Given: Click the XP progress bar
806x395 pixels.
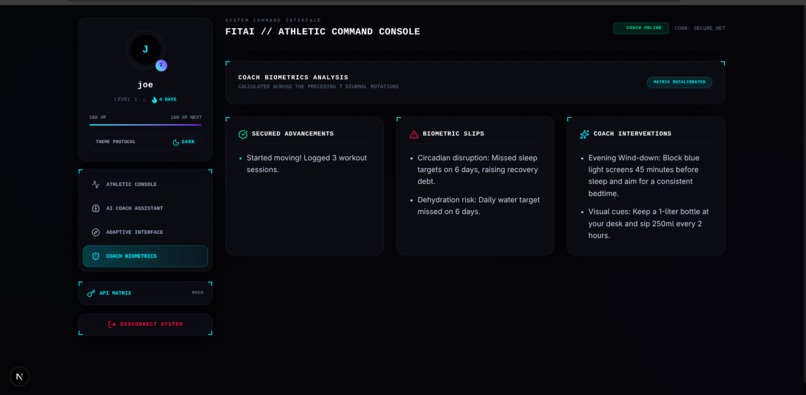Looking at the screenshot, I should point(145,124).
